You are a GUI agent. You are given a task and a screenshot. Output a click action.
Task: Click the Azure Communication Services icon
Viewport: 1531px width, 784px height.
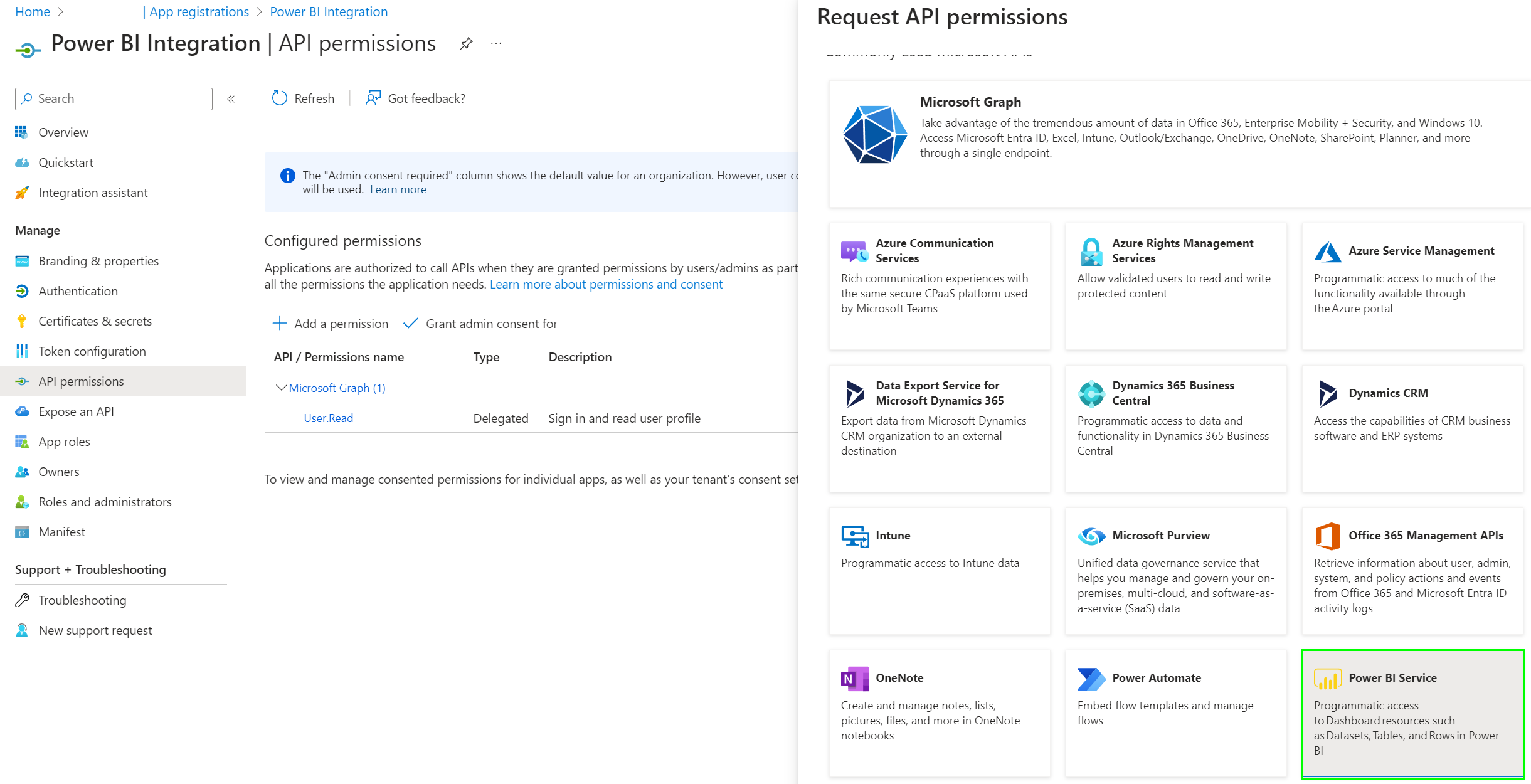click(x=854, y=251)
